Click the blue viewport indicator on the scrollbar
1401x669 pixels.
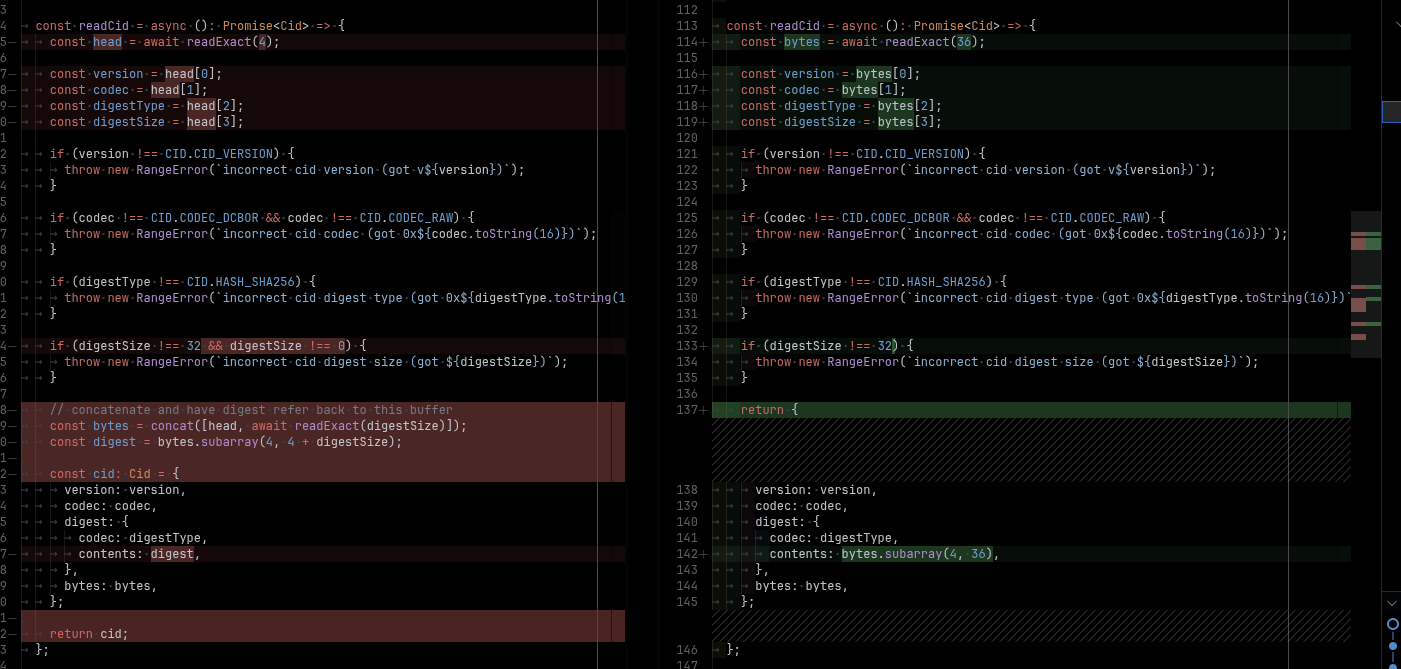(1391, 112)
